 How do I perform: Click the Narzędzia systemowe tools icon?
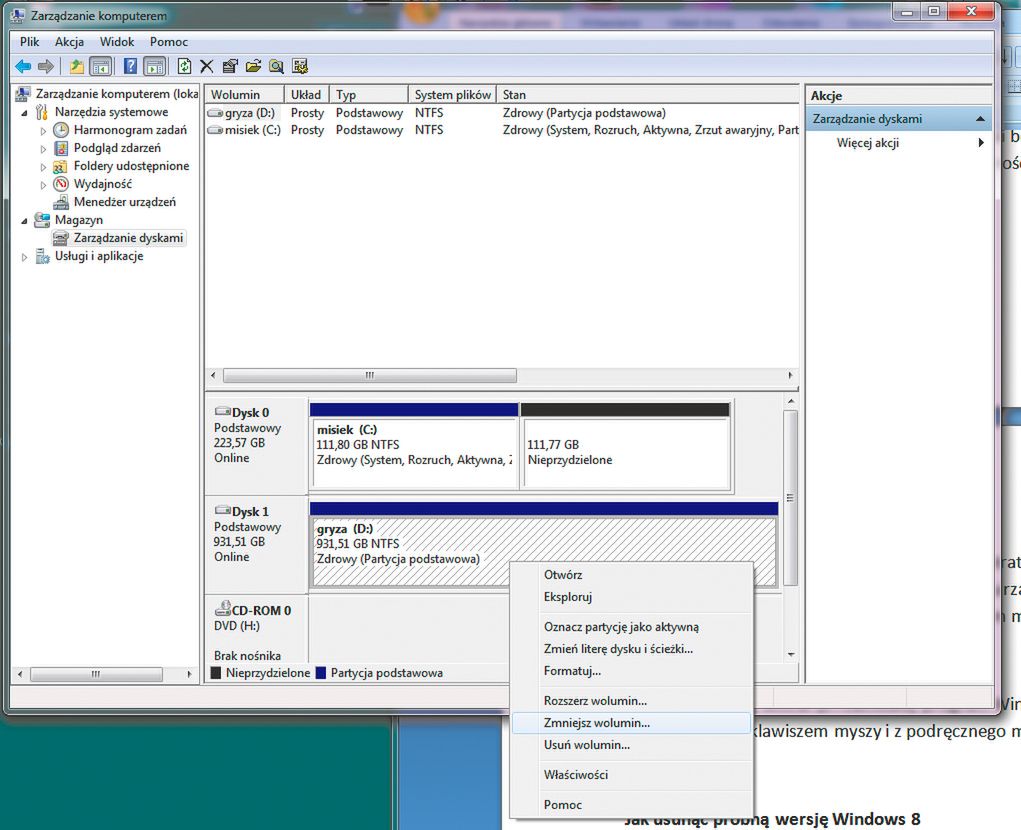click(x=42, y=112)
